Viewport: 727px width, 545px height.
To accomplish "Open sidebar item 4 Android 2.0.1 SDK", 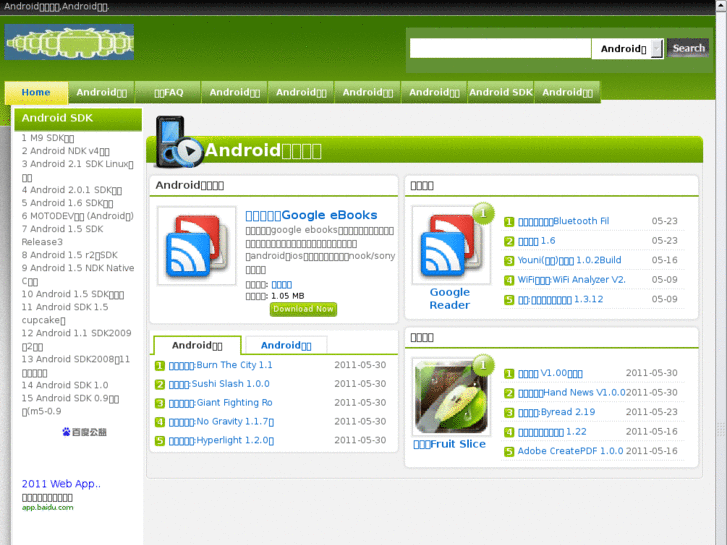I will [x=72, y=190].
